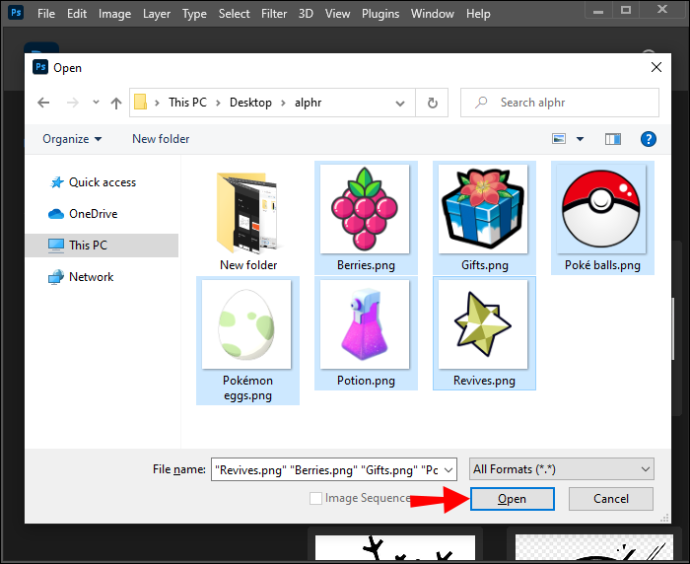Open the Type menu
This screenshot has height=564, width=690.
194,14
